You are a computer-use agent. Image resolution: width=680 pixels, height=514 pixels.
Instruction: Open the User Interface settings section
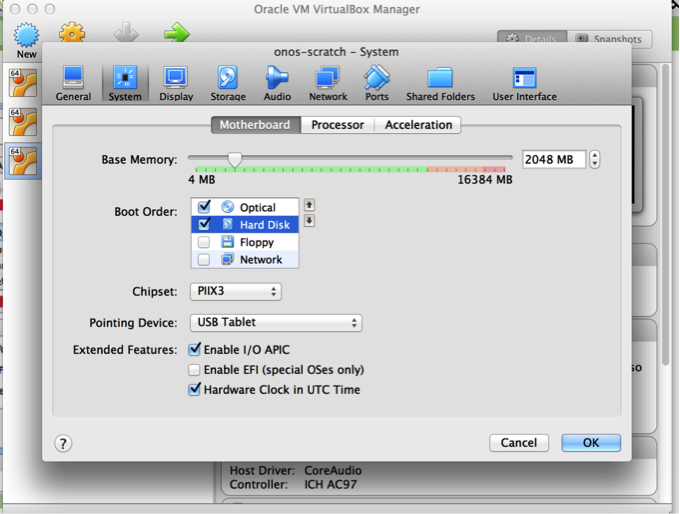(x=524, y=83)
